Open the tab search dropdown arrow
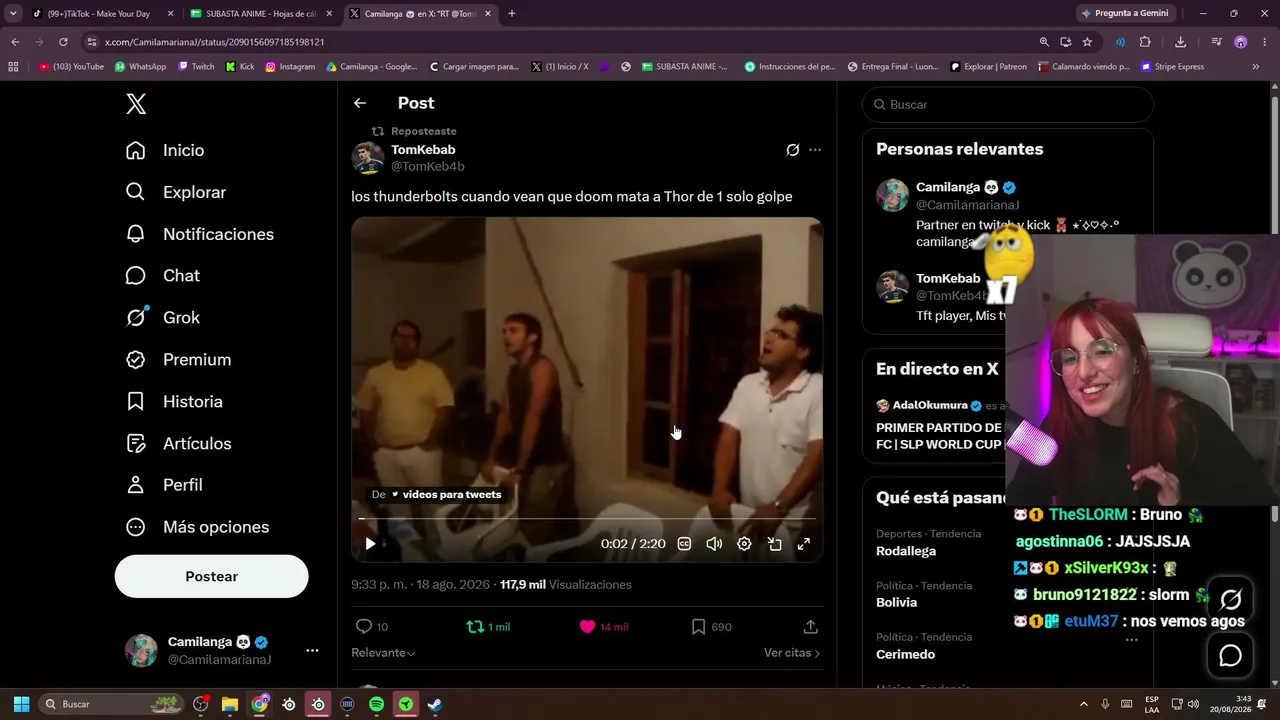Viewport: 1280px width, 720px height. [13, 14]
